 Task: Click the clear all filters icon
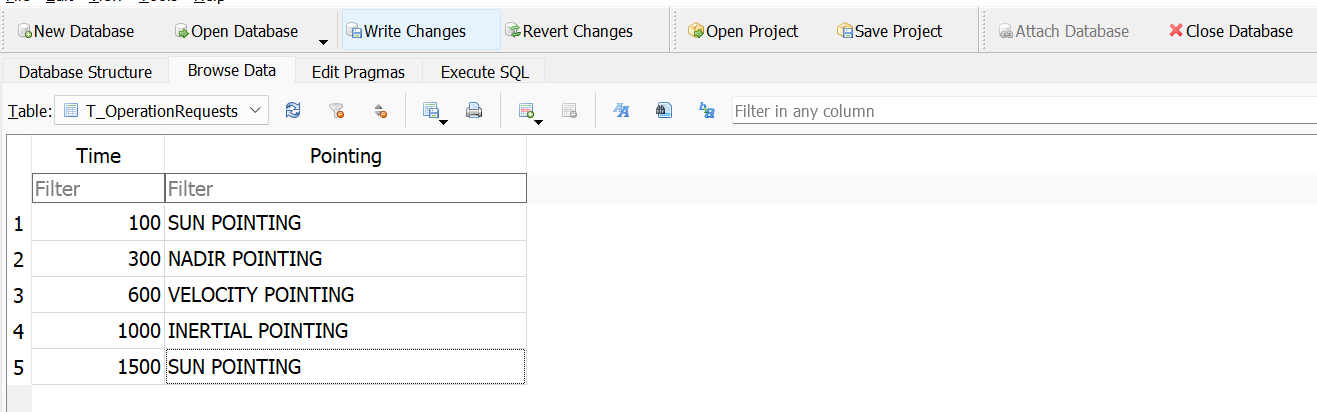[x=337, y=111]
